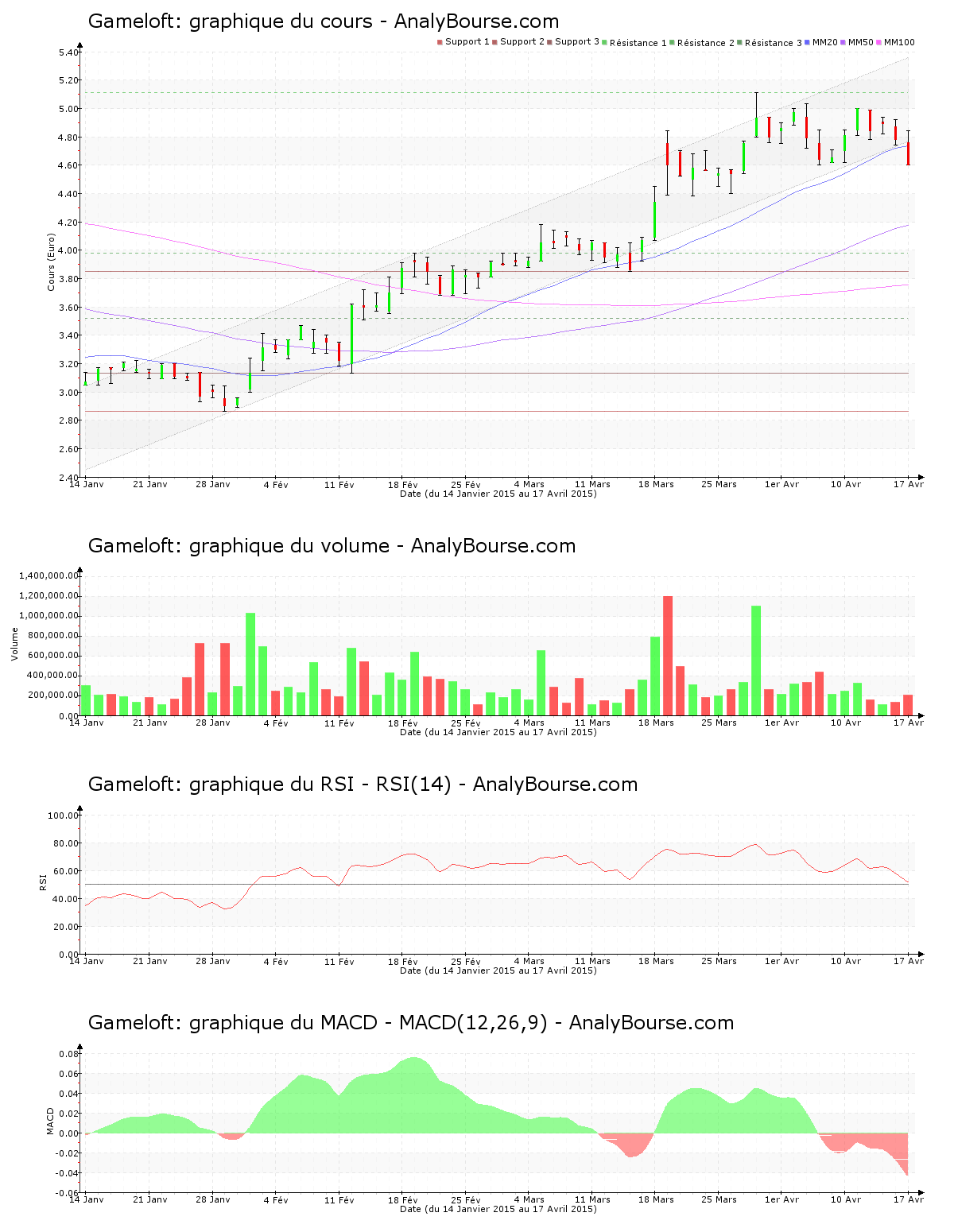Click the 2.40 value on price axis
The image size is (954, 1232).
tap(69, 477)
